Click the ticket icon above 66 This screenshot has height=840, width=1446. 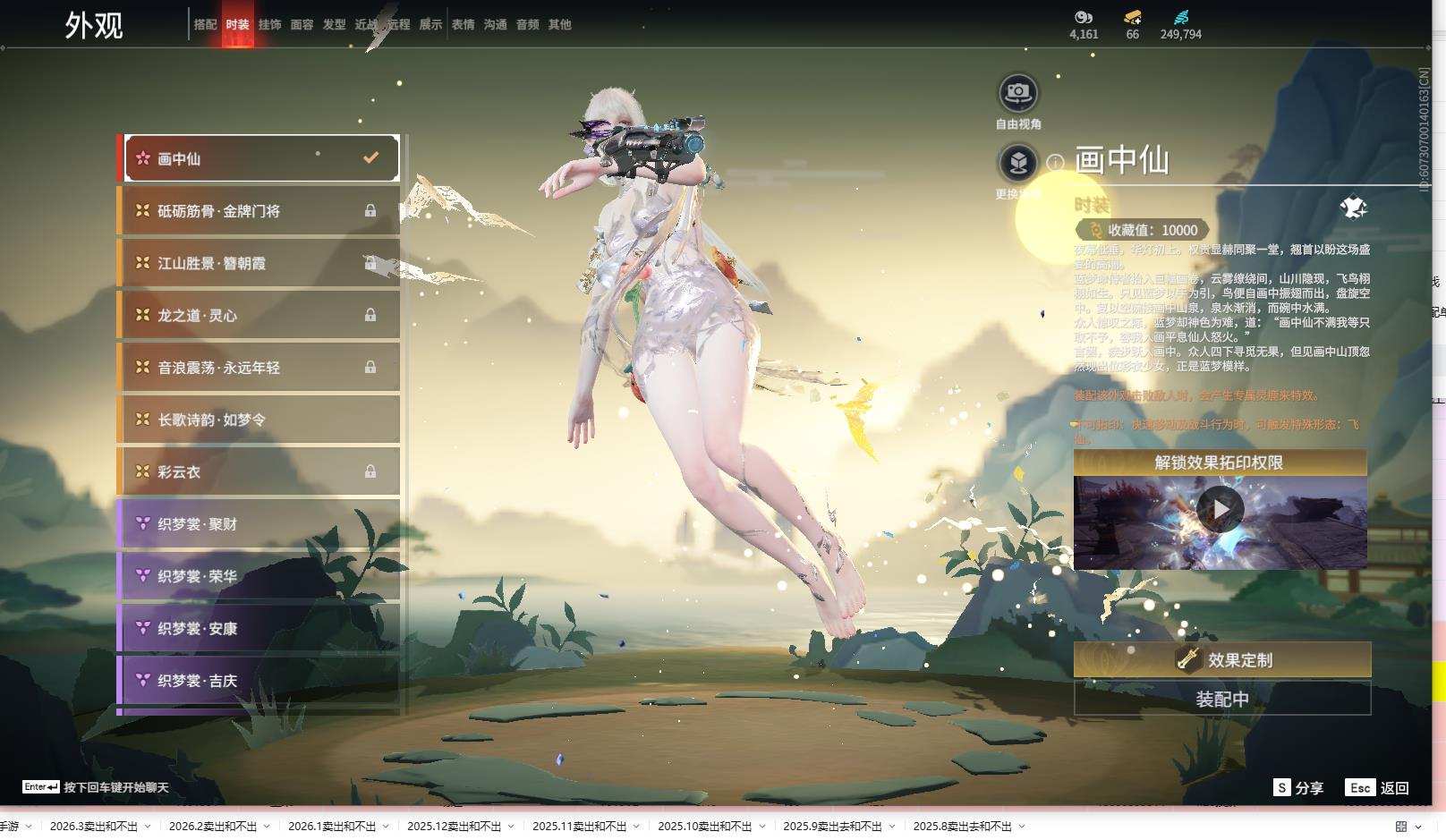pos(1133,17)
